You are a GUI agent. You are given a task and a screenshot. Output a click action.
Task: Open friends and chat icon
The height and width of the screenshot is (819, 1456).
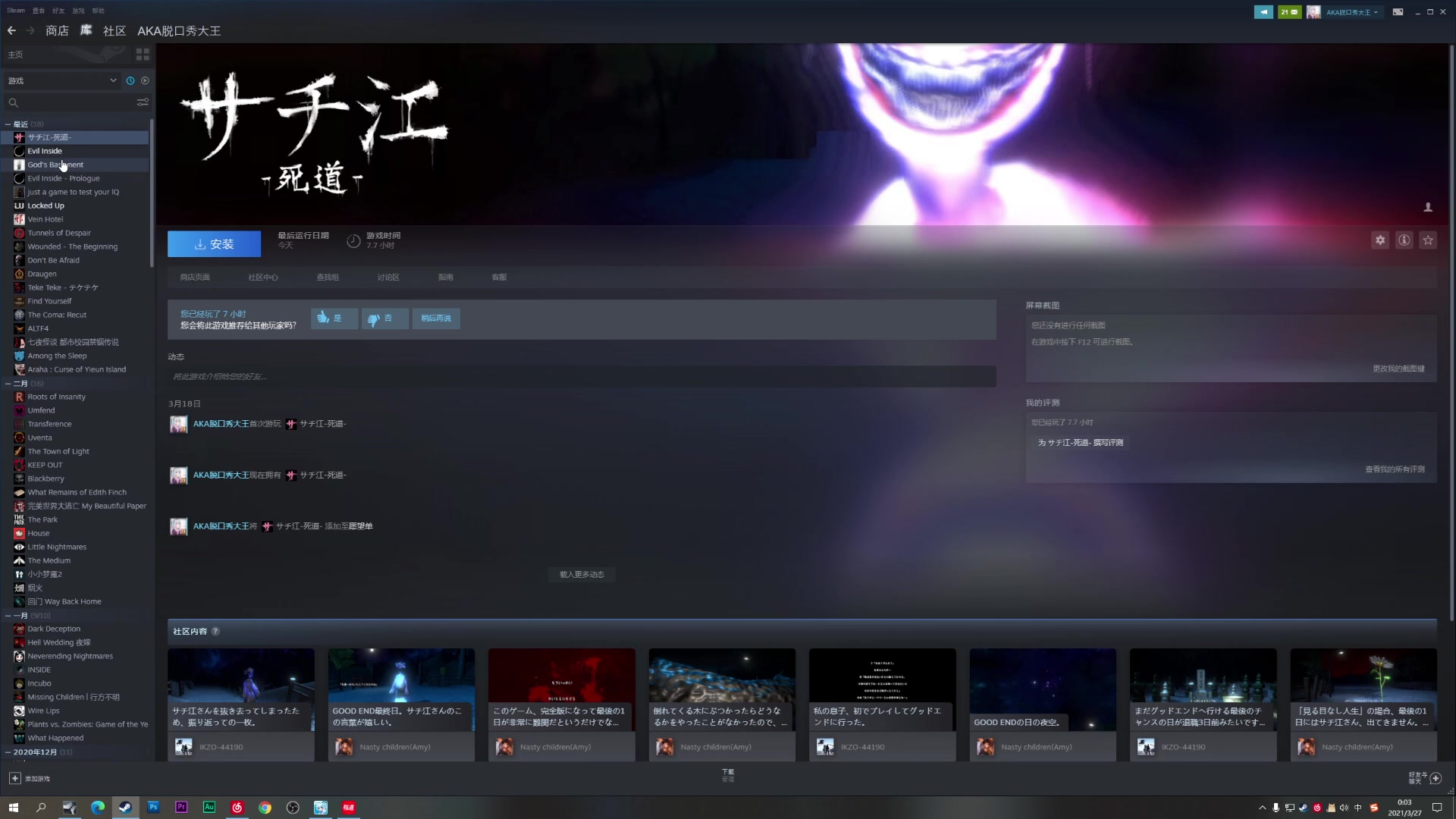(x=1436, y=778)
